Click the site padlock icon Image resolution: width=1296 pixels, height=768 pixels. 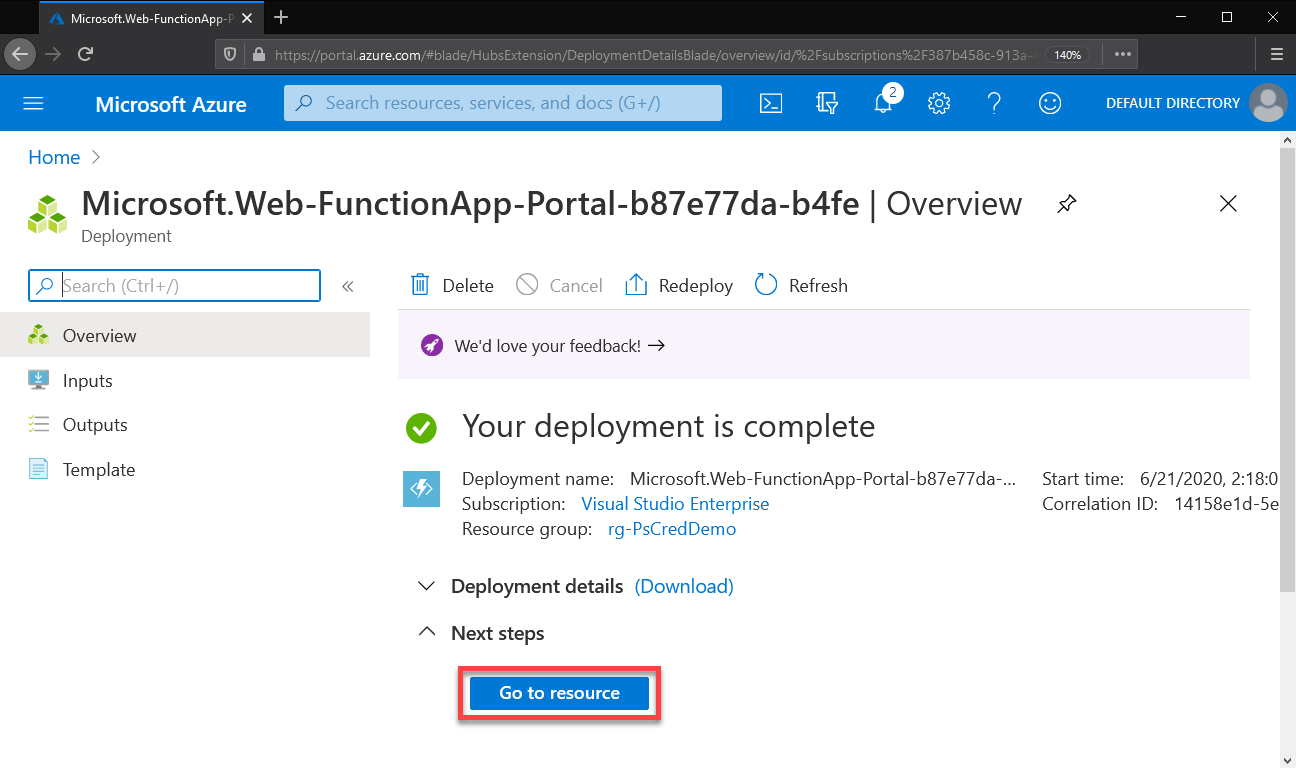(258, 54)
